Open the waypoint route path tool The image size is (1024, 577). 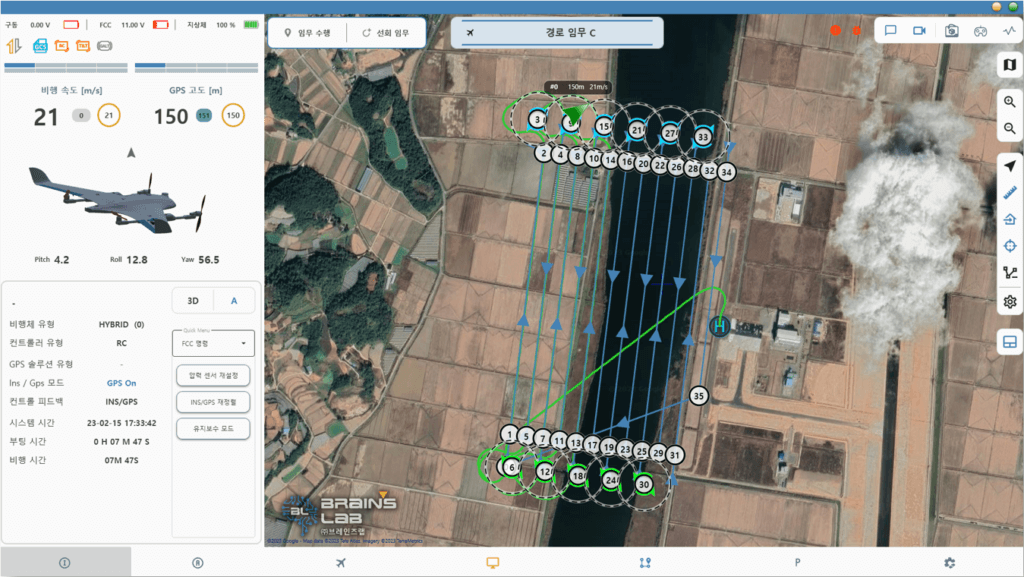point(1010,272)
